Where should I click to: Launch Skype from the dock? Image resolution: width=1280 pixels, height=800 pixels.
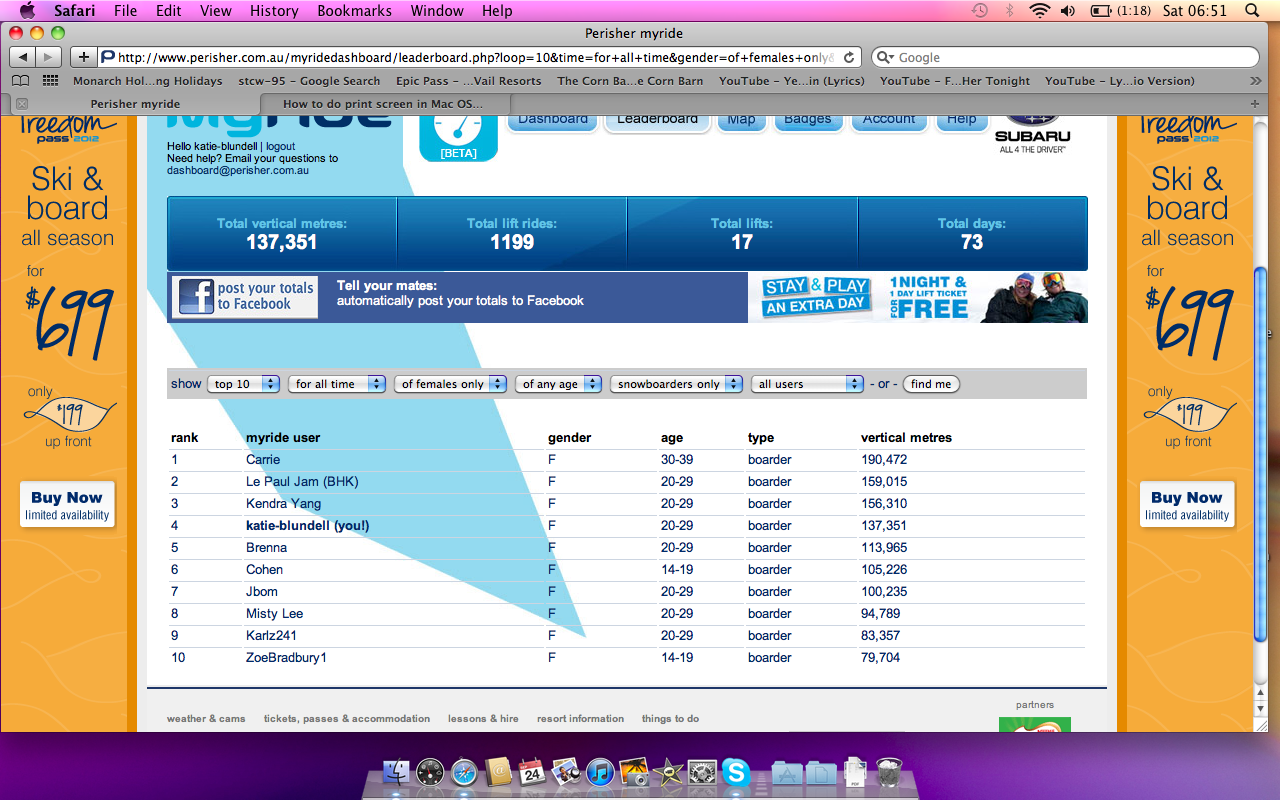click(736, 772)
